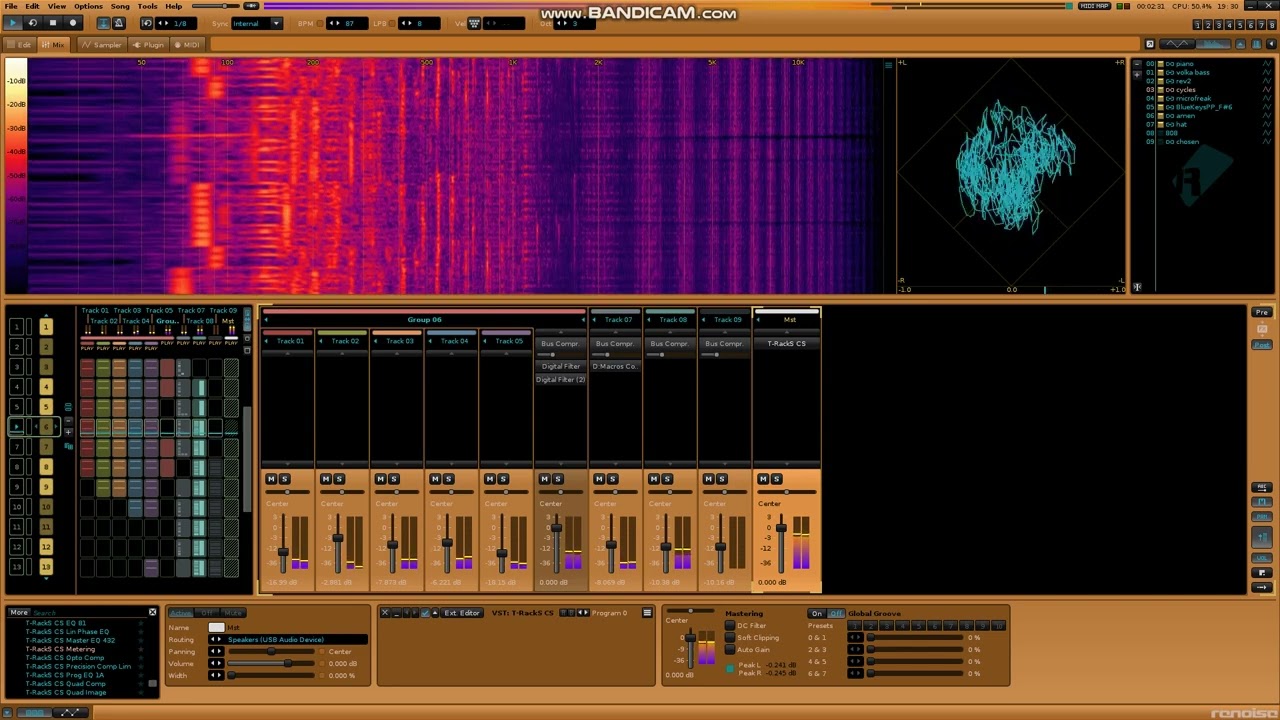Enable the BPM automation checkbox
Image resolution: width=1280 pixels, height=720 pixels.
pyautogui.click(x=321, y=23)
